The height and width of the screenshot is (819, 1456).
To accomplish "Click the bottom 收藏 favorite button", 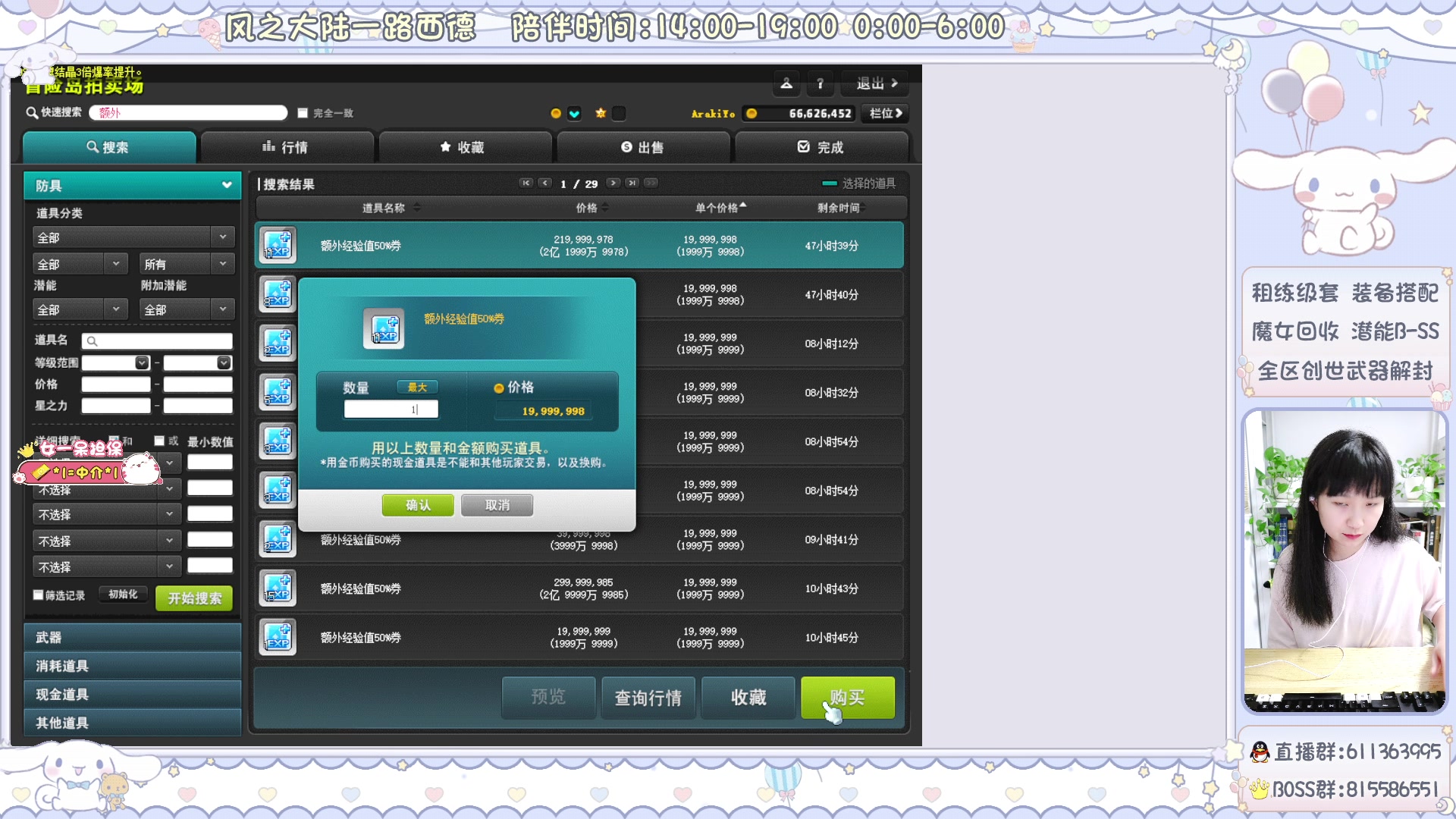I will point(748,697).
